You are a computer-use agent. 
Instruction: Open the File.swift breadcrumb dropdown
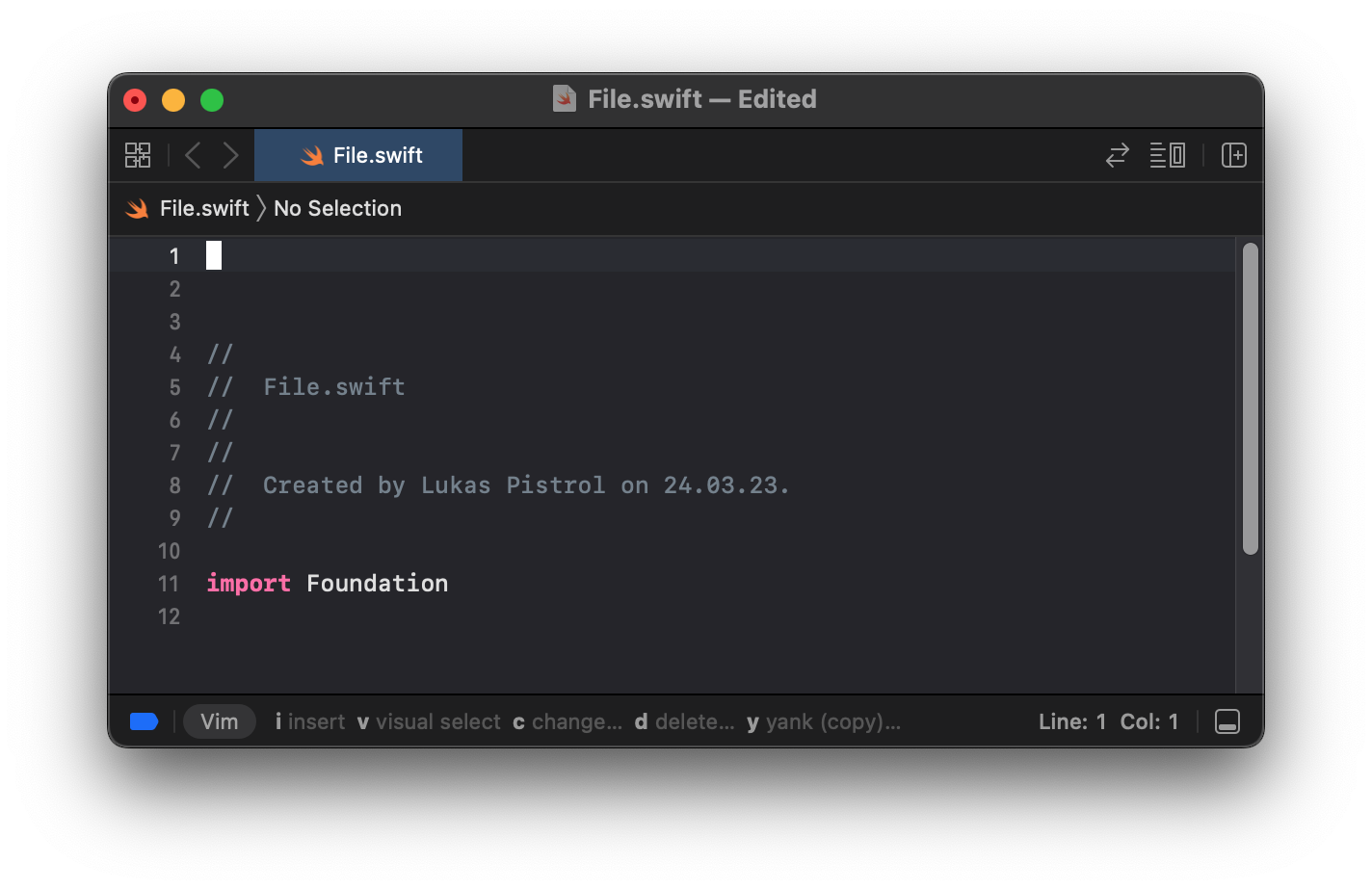click(x=203, y=208)
